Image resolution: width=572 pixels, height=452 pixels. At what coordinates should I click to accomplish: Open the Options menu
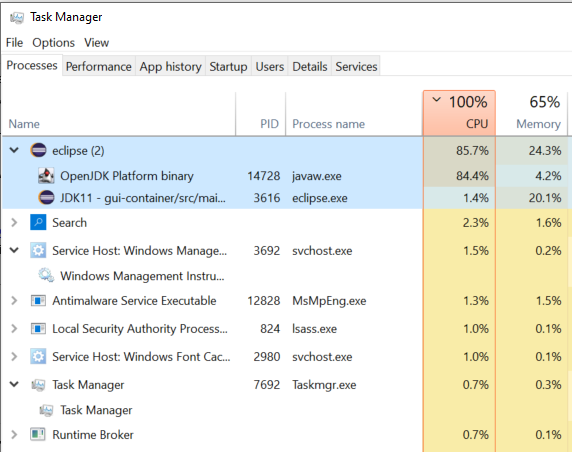pyautogui.click(x=53, y=43)
